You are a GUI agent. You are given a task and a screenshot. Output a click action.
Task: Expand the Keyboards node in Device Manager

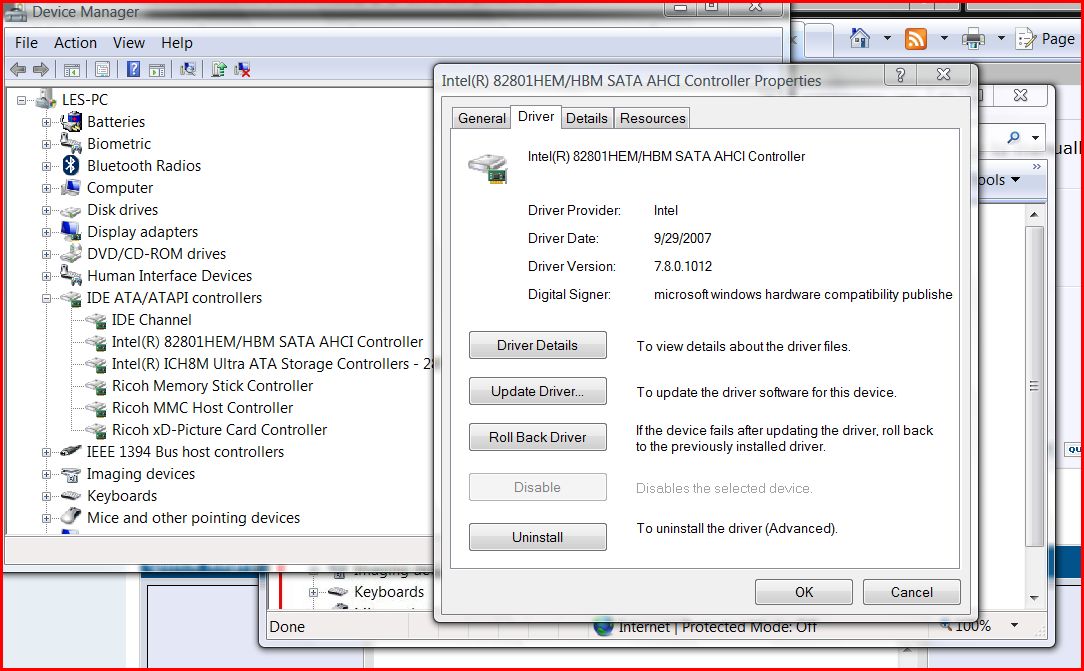(46, 497)
